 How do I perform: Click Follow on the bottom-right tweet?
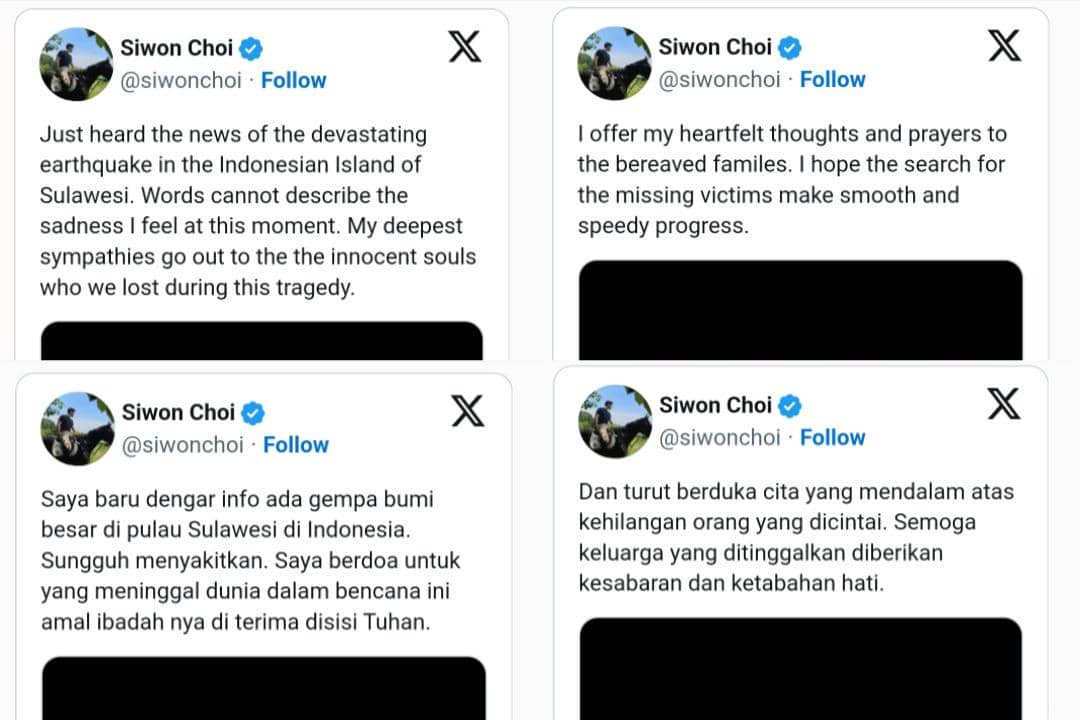(833, 437)
